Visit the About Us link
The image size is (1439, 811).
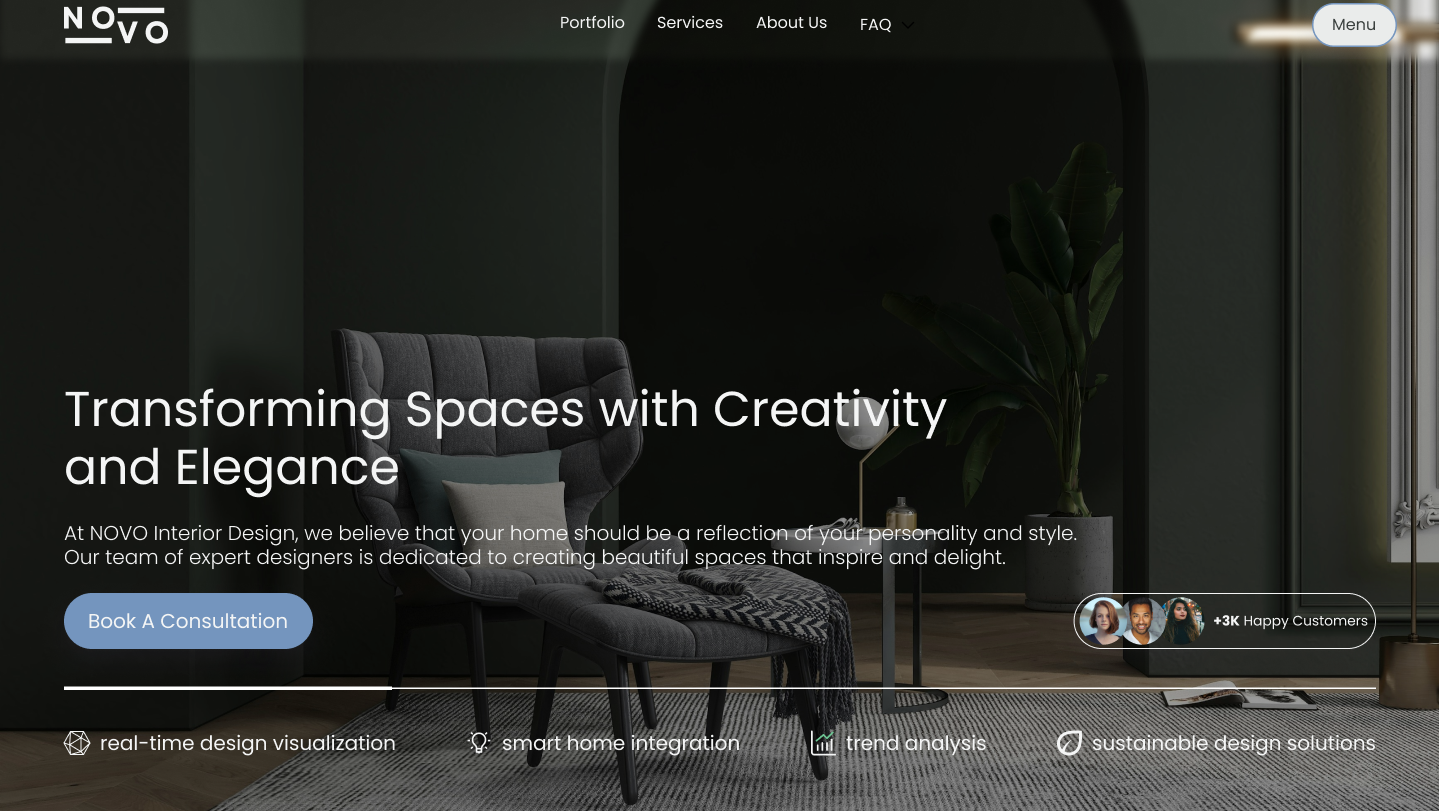click(791, 23)
